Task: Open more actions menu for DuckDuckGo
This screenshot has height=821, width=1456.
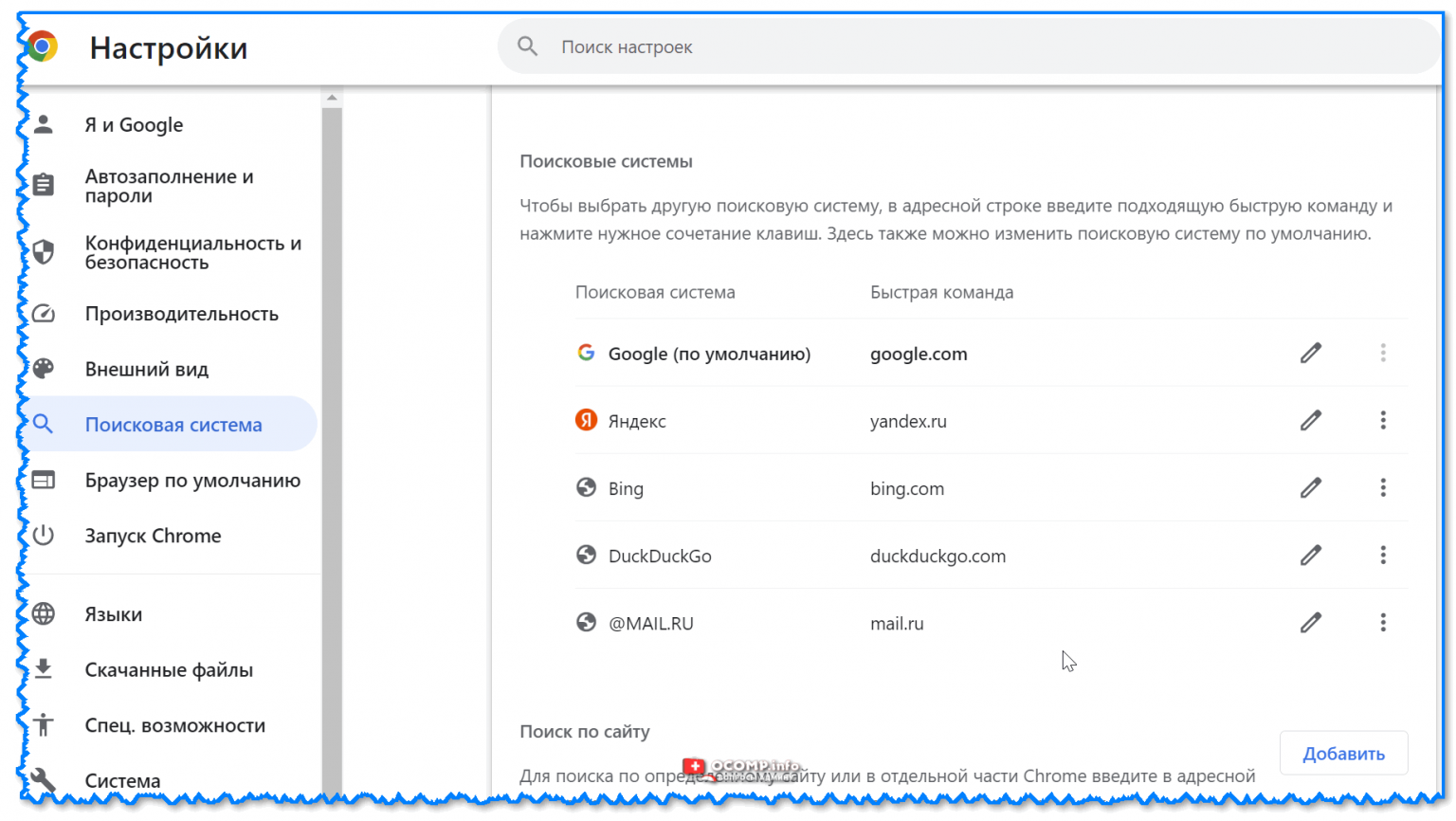Action: click(x=1383, y=555)
